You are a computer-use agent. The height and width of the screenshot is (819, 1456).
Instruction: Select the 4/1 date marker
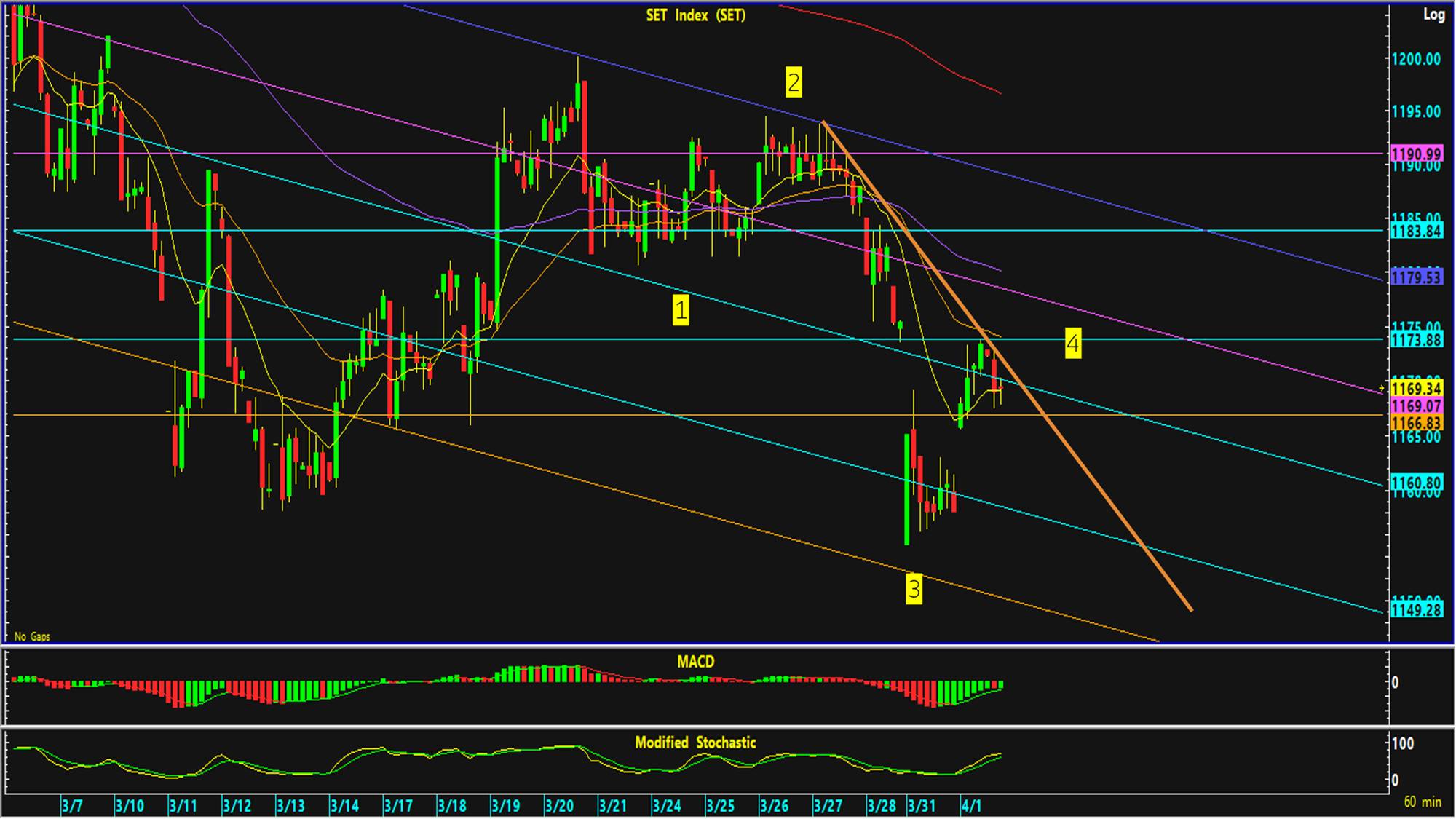[972, 806]
